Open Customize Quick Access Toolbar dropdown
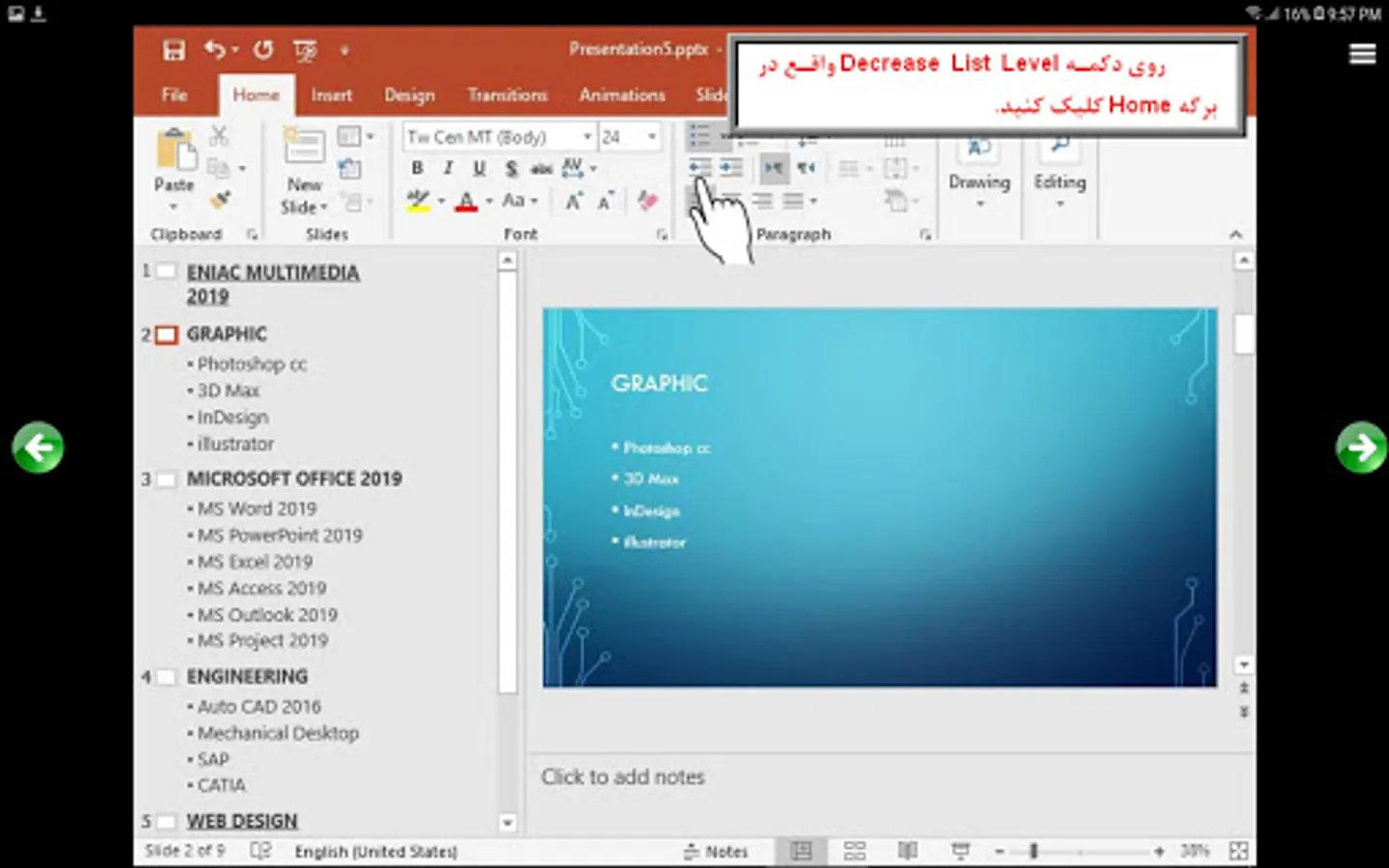This screenshot has width=1389, height=868. pos(344,50)
